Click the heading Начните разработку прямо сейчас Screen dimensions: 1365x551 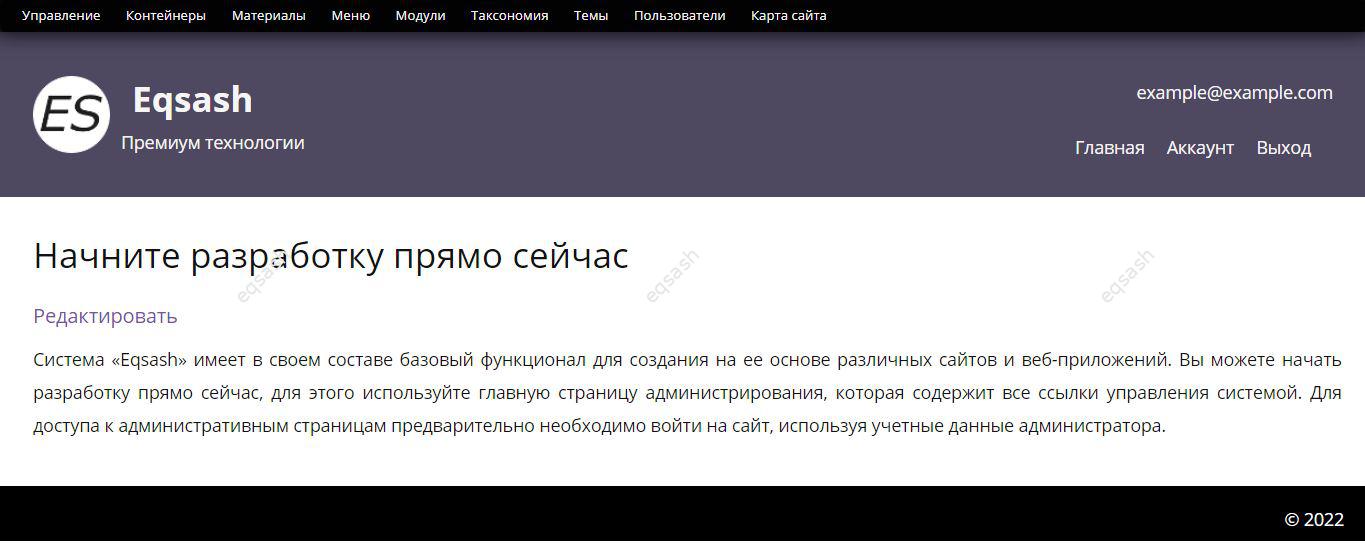click(331, 256)
